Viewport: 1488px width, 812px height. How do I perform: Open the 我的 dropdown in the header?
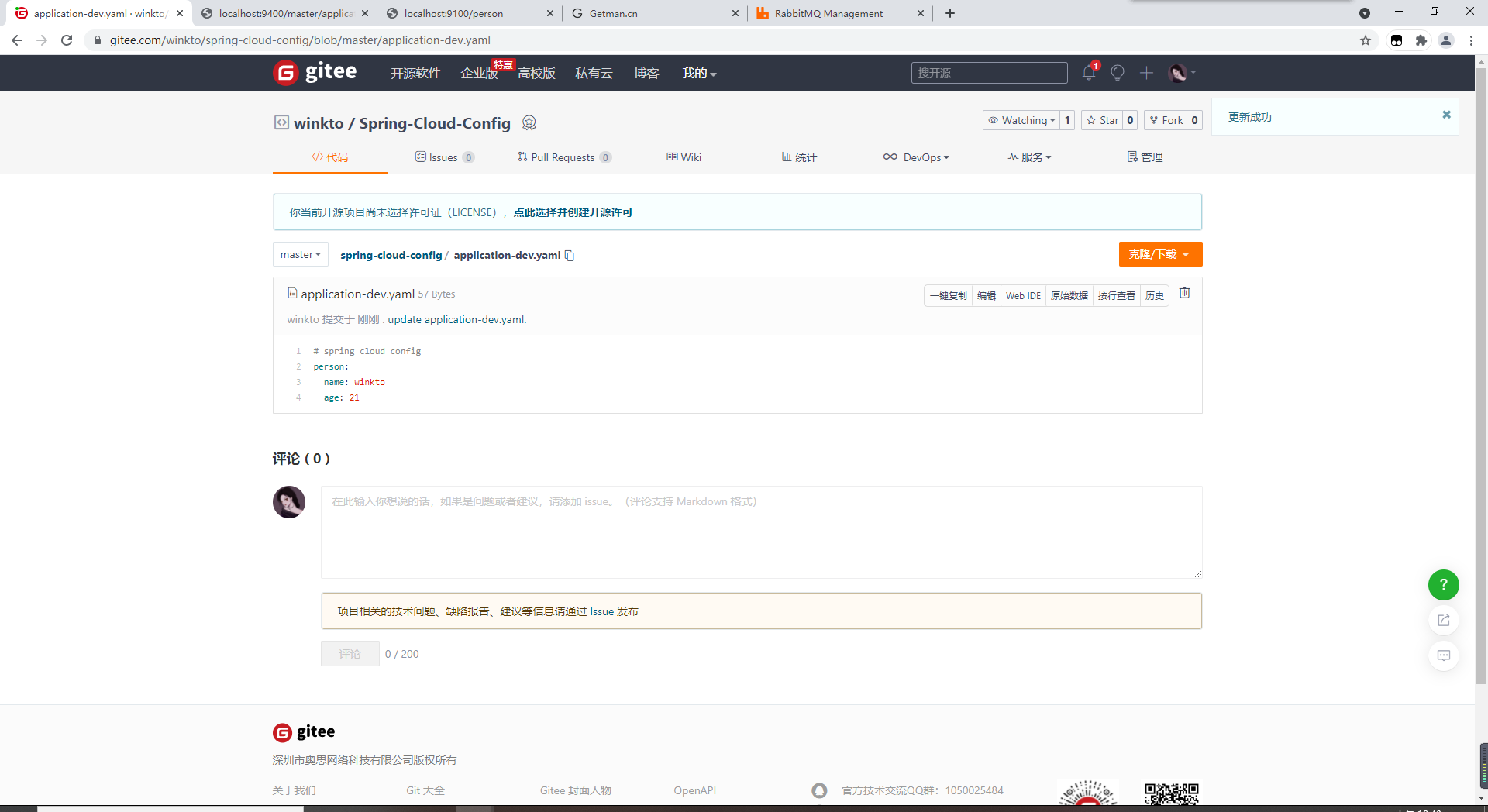coord(699,73)
